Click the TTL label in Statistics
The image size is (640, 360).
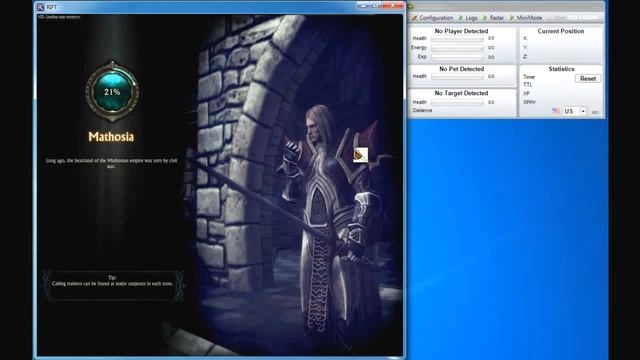pos(527,84)
